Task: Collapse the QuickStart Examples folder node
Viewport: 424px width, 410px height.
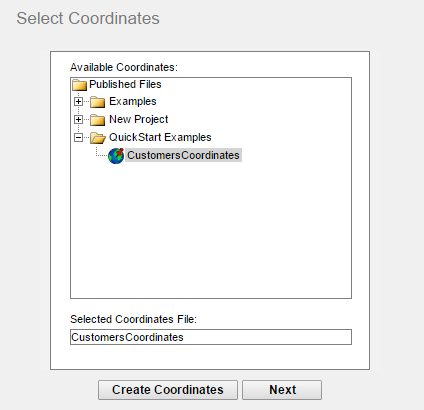Action: point(78,137)
